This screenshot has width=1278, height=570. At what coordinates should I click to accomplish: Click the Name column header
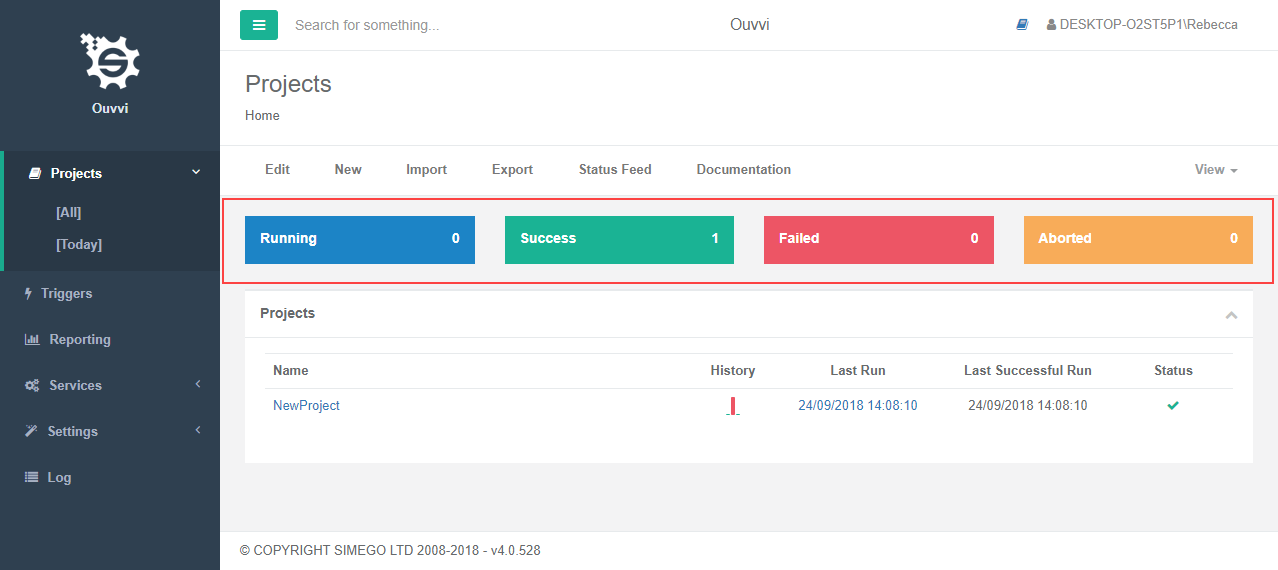pyautogui.click(x=291, y=371)
